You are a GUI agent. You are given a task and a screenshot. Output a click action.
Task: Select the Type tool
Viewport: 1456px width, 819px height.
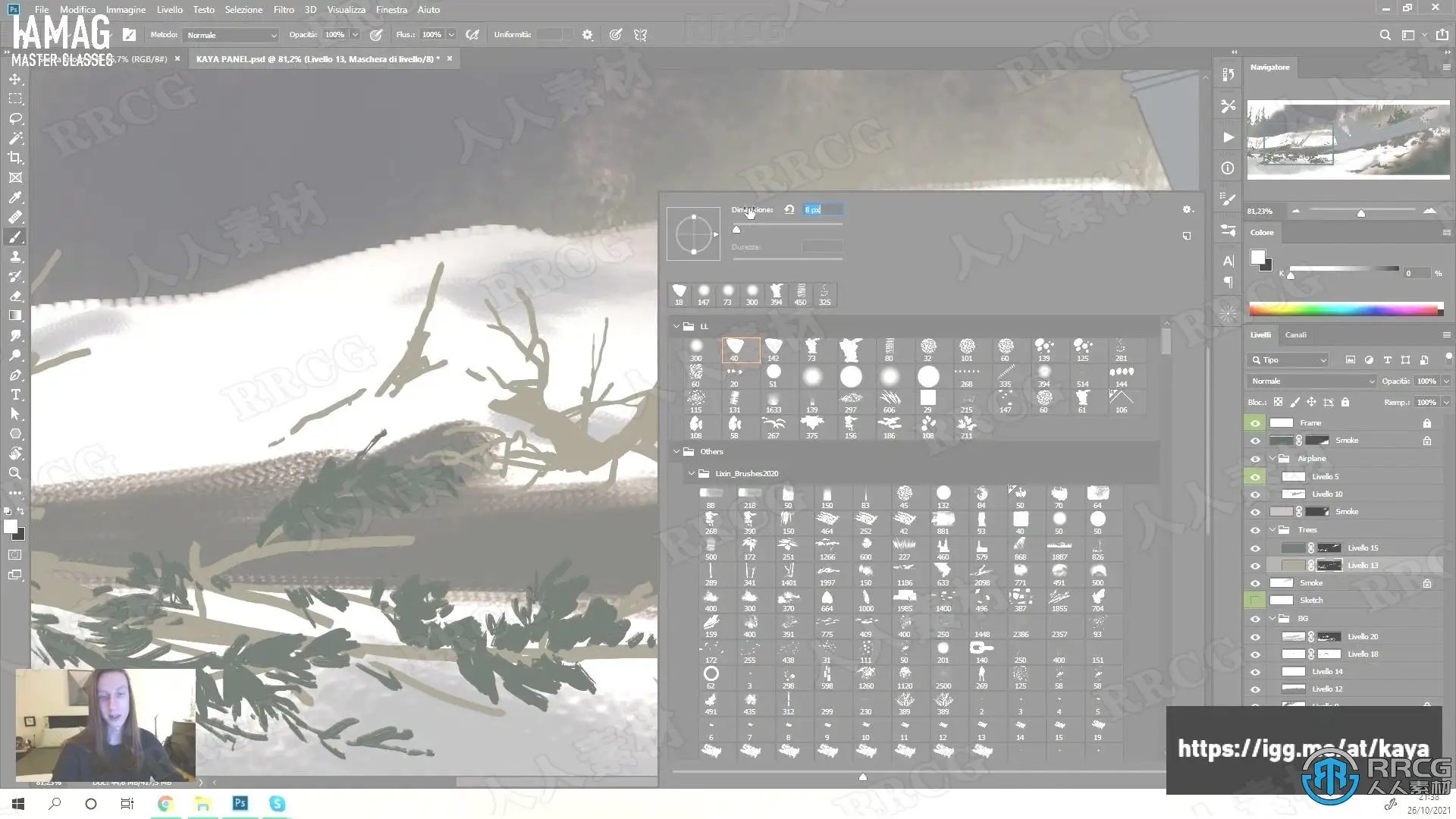[15, 394]
